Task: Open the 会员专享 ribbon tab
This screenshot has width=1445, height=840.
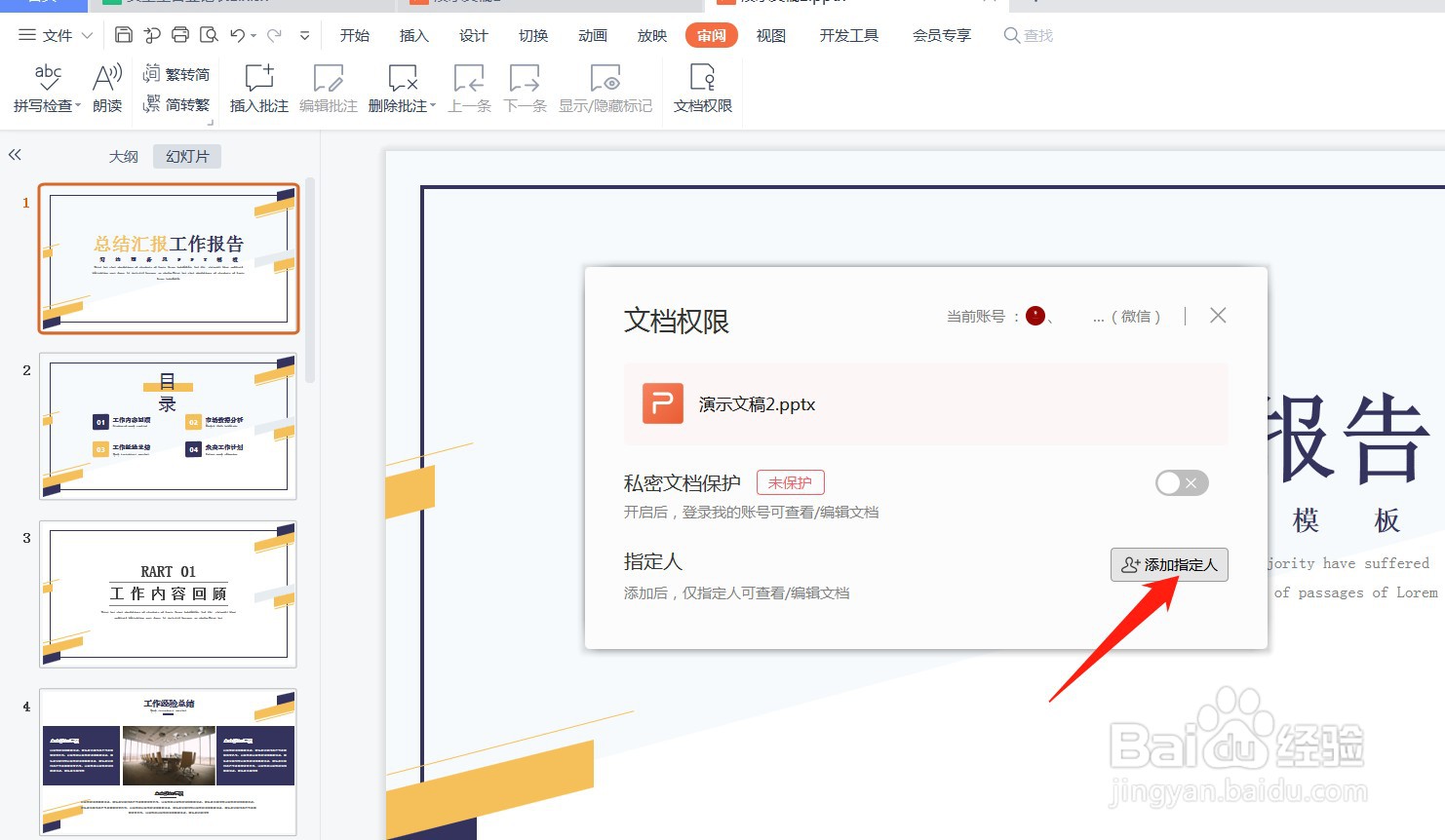Action: pyautogui.click(x=942, y=35)
